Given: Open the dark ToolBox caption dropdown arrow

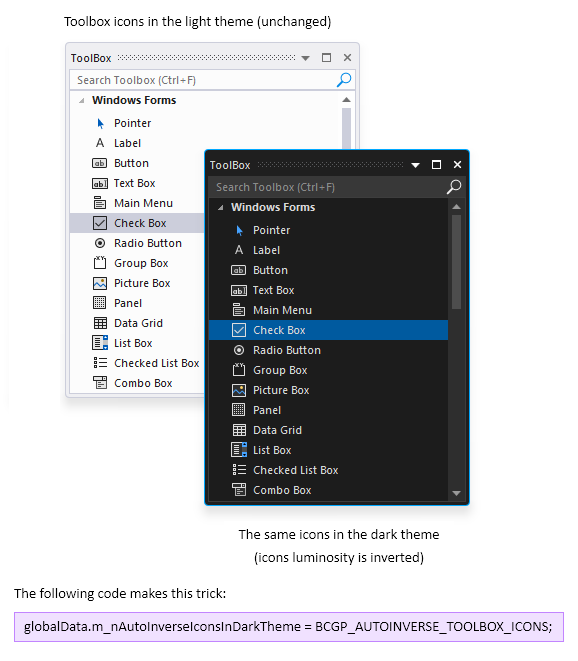Looking at the screenshot, I should pyautogui.click(x=415, y=165).
